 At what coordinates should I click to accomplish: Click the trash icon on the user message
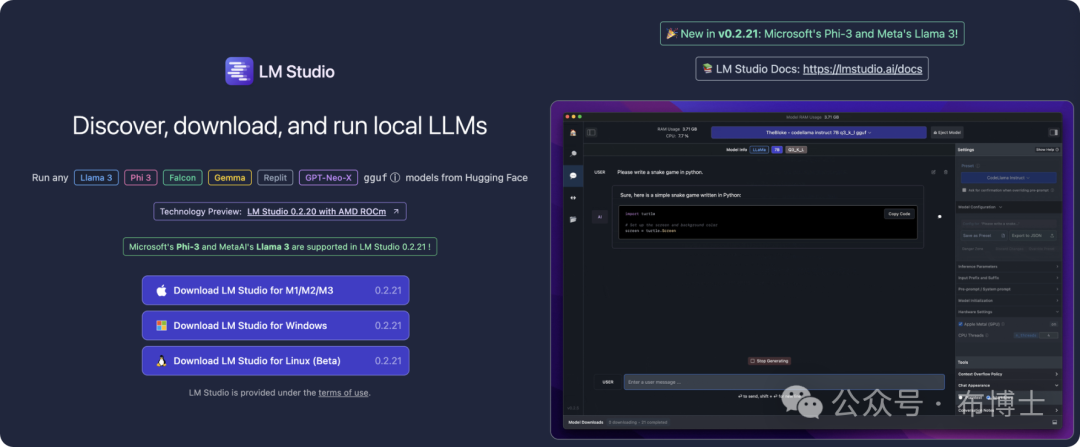945,171
